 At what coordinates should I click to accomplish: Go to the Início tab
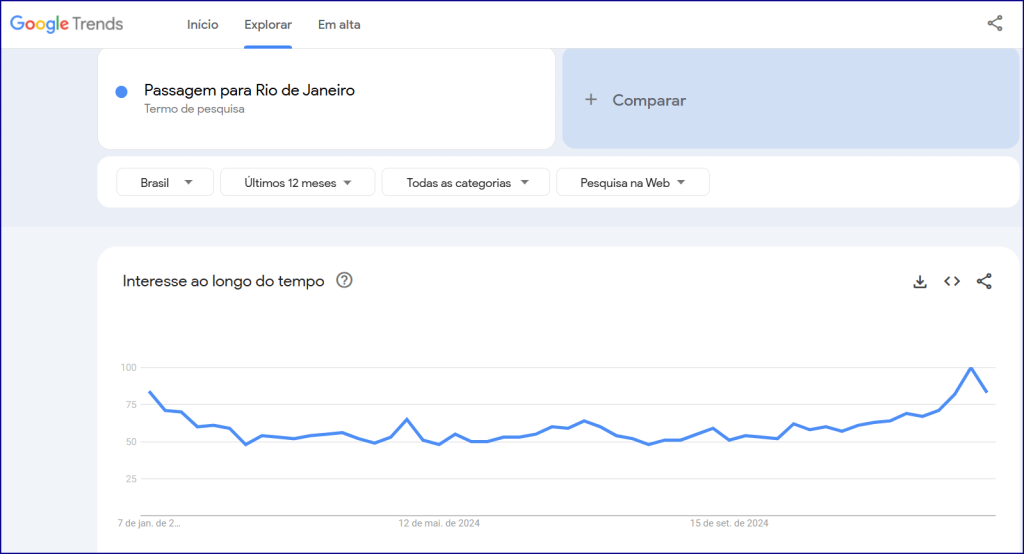tap(202, 25)
